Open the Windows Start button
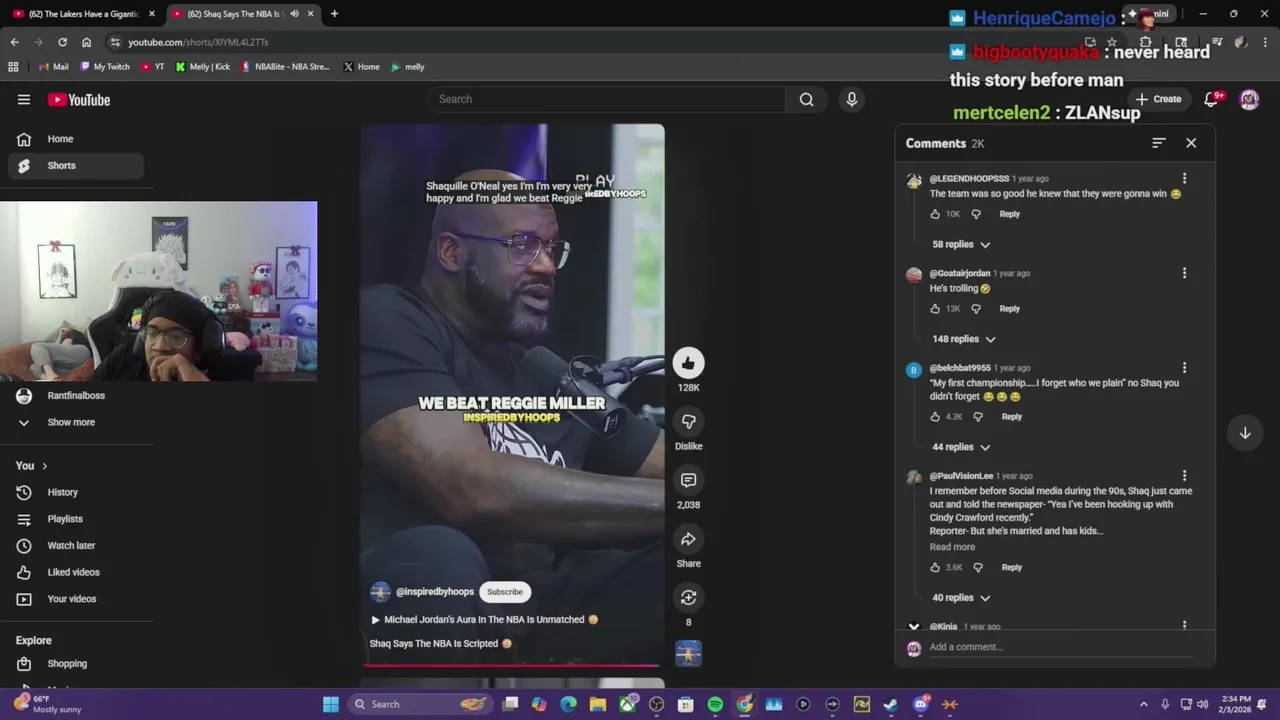The image size is (1280, 720). 331,704
